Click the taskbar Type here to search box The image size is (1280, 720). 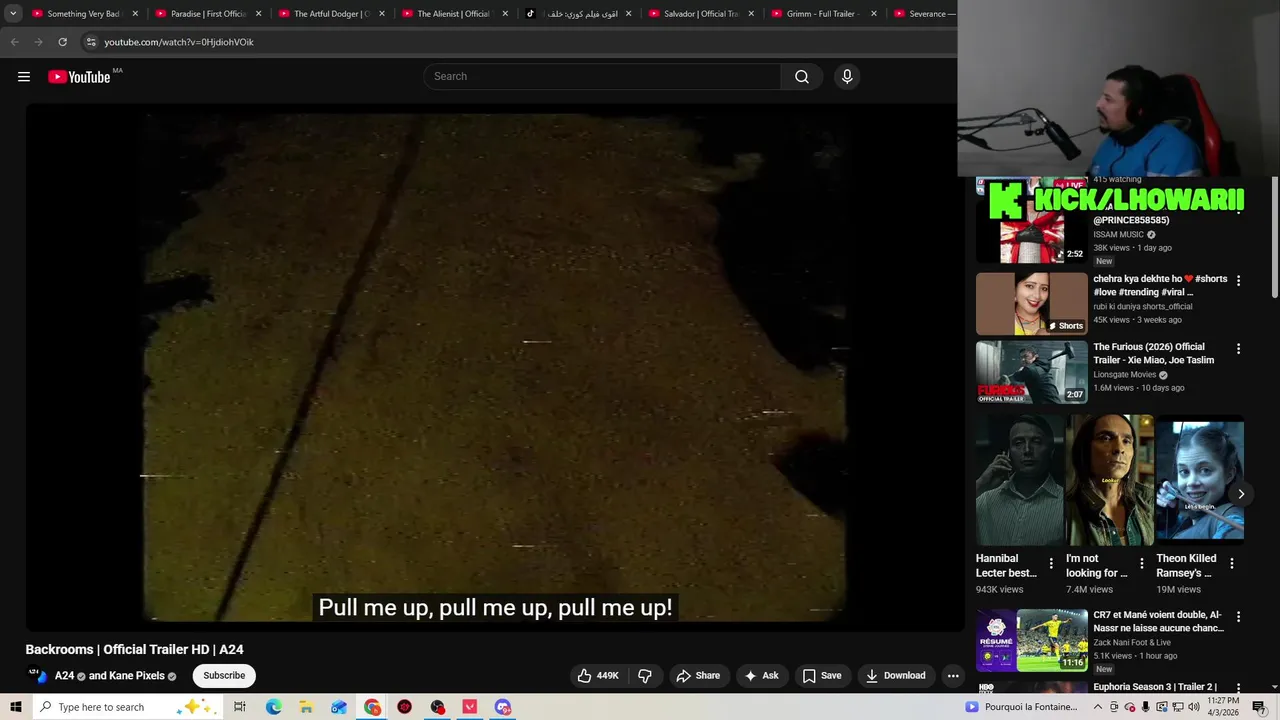pyautogui.click(x=128, y=707)
